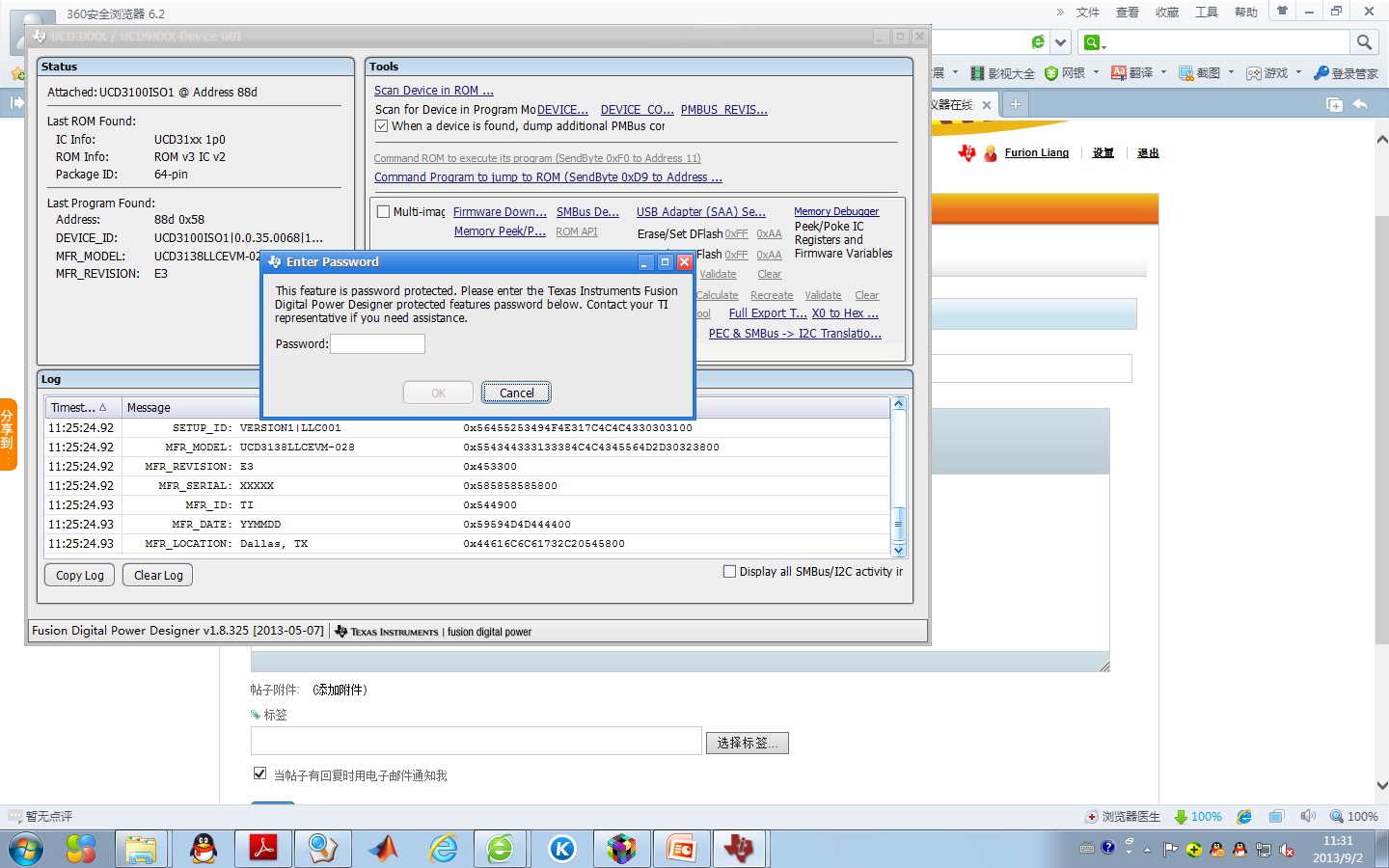Click the 退出 logout link
1389x868 pixels.
click(1148, 152)
